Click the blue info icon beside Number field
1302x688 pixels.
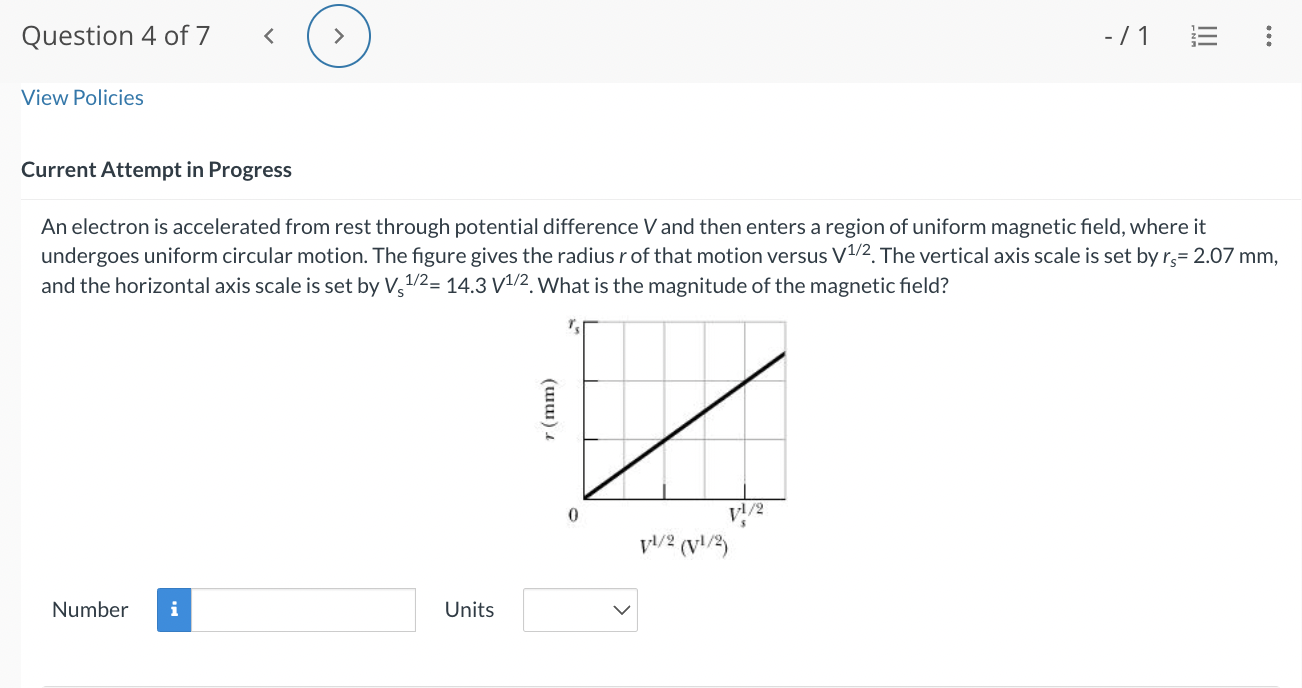pos(172,609)
